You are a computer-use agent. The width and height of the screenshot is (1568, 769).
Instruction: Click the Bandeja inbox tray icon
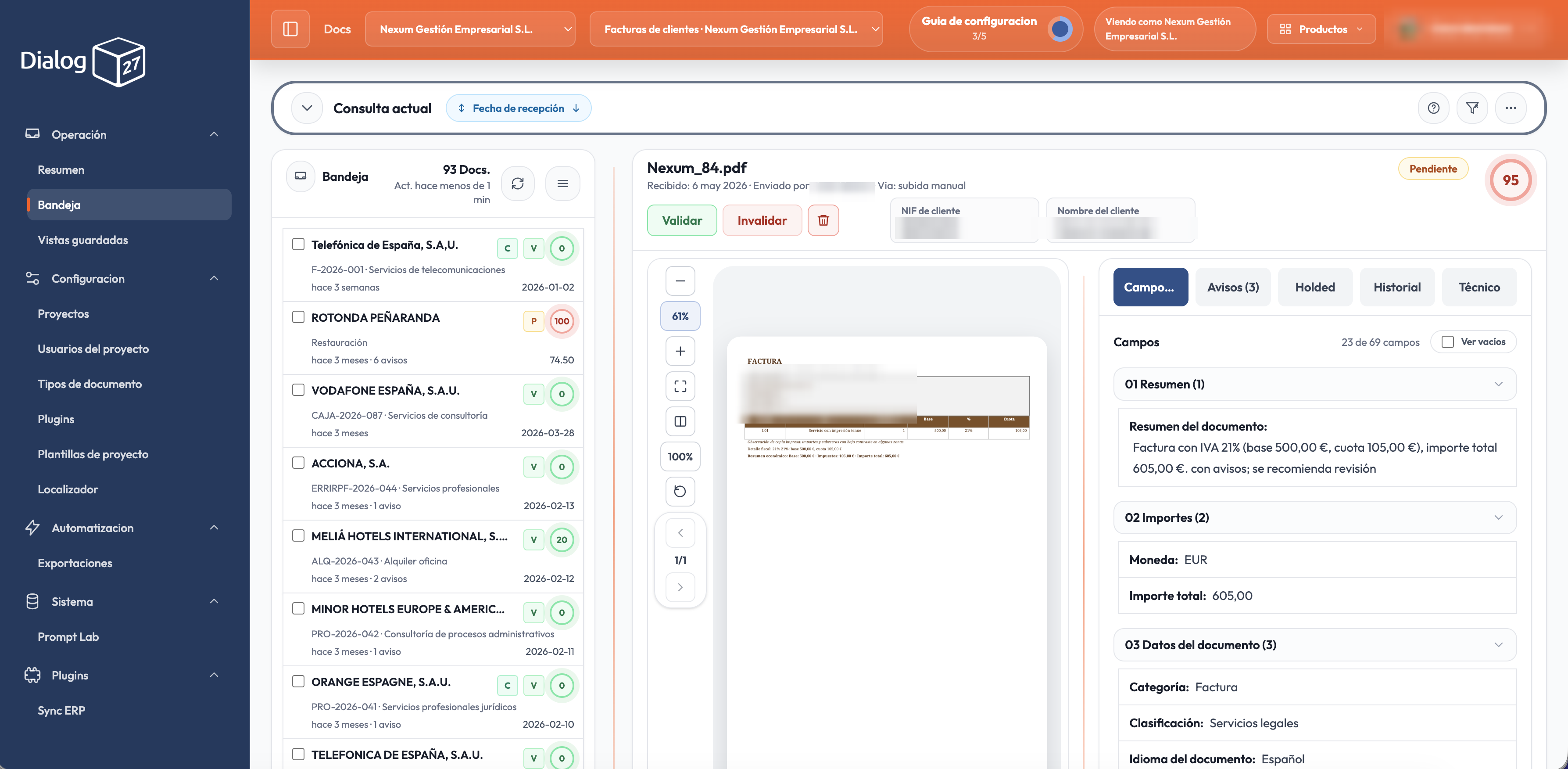pos(301,176)
